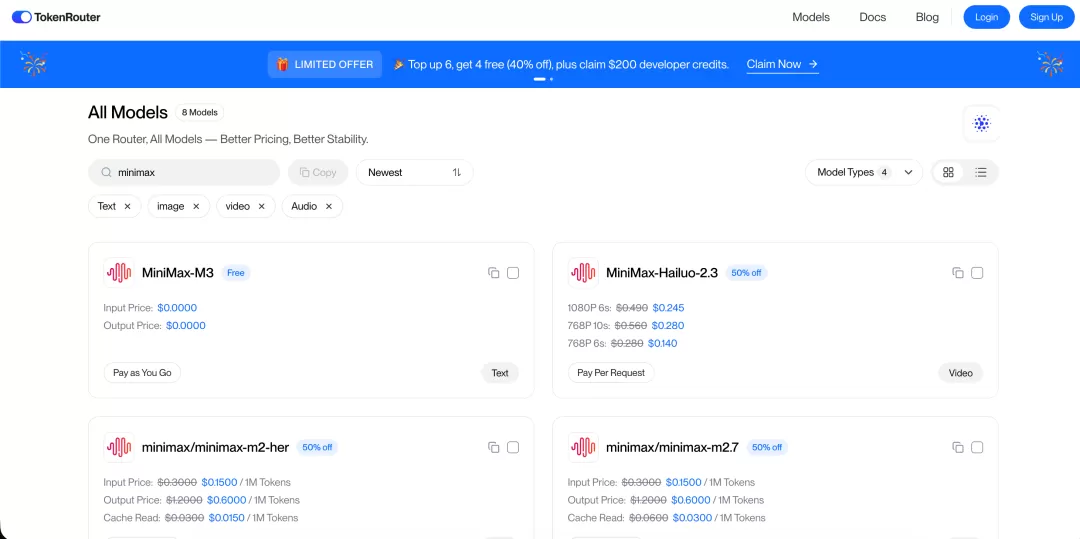Click the MiniMax-Hailuo-2.3 waveform logo

coord(583,273)
